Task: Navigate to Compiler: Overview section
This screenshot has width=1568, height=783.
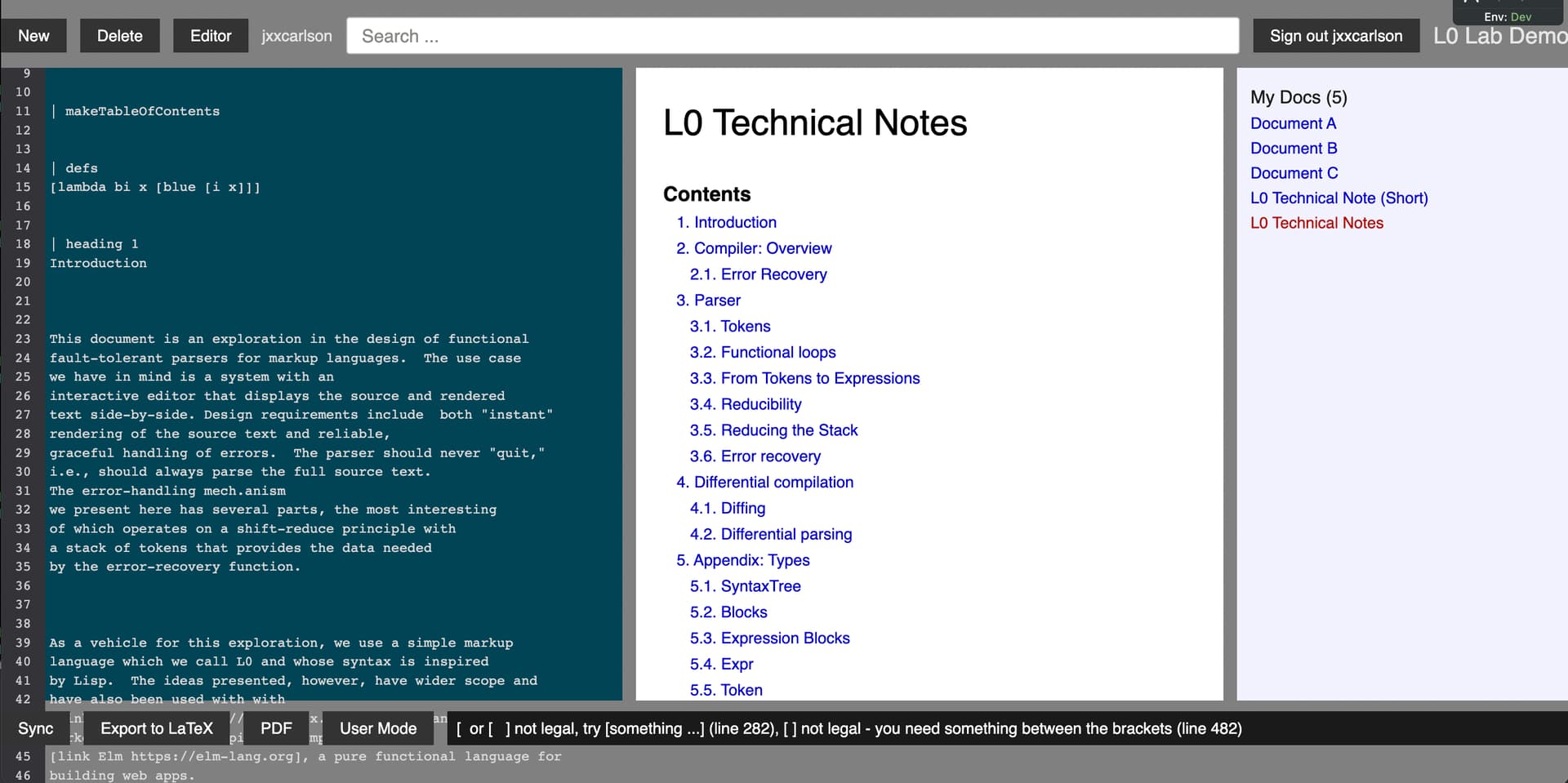Action: 753,248
